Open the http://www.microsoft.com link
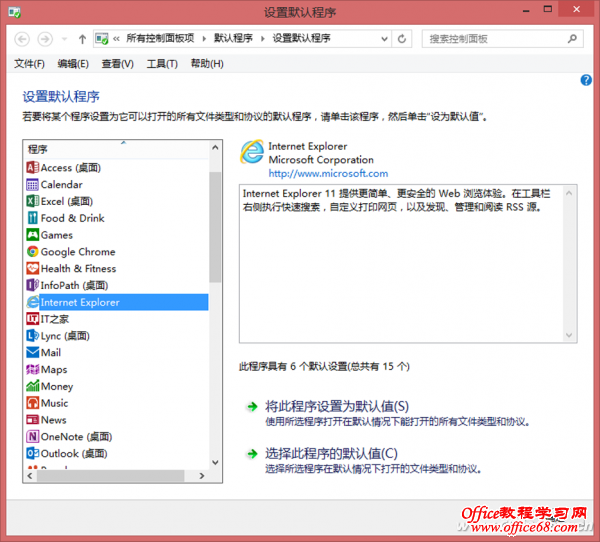This screenshot has height=542, width=600. [x=328, y=173]
